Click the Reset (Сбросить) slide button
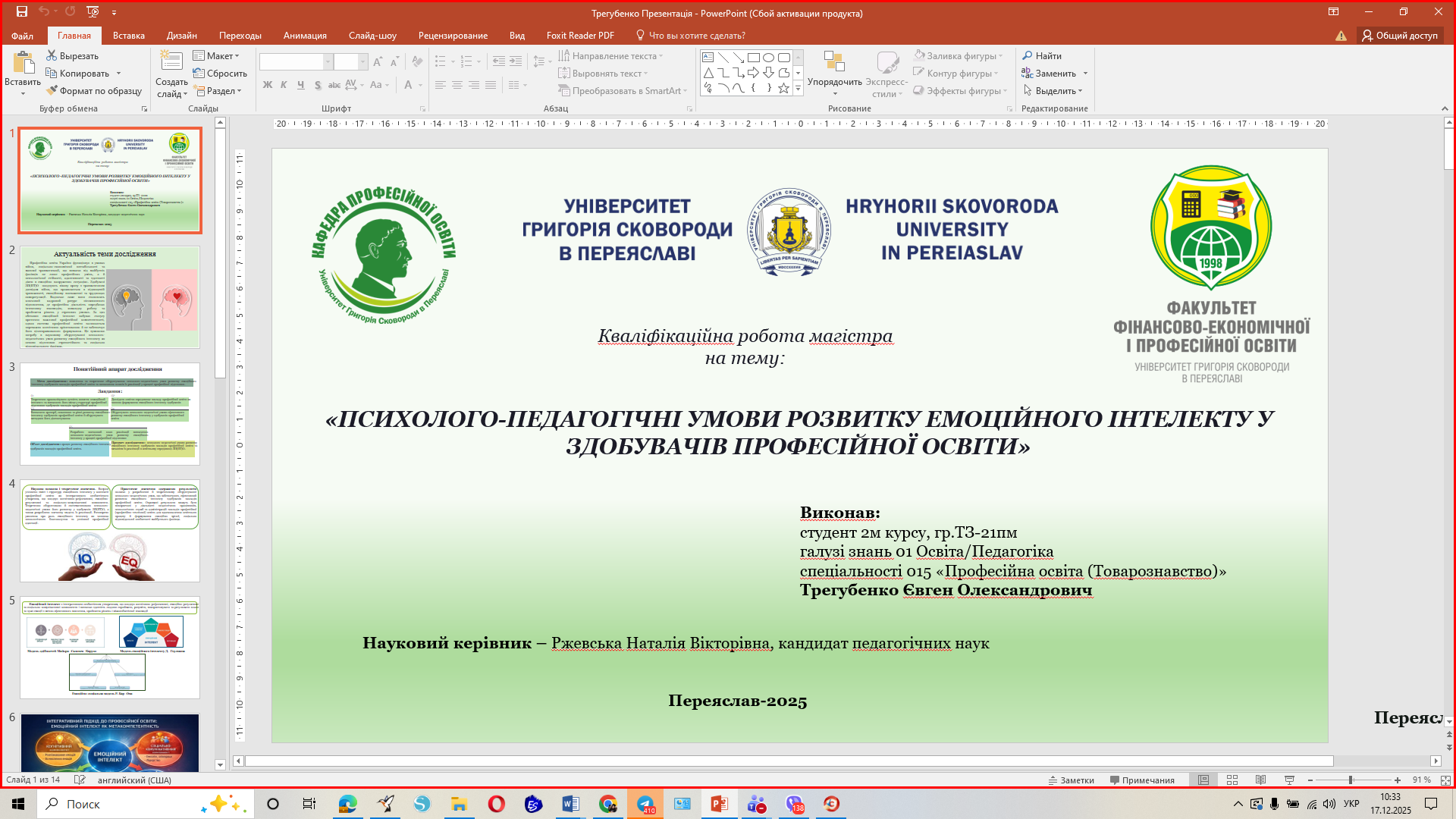Image resolution: width=1456 pixels, height=819 pixels. pyautogui.click(x=220, y=74)
